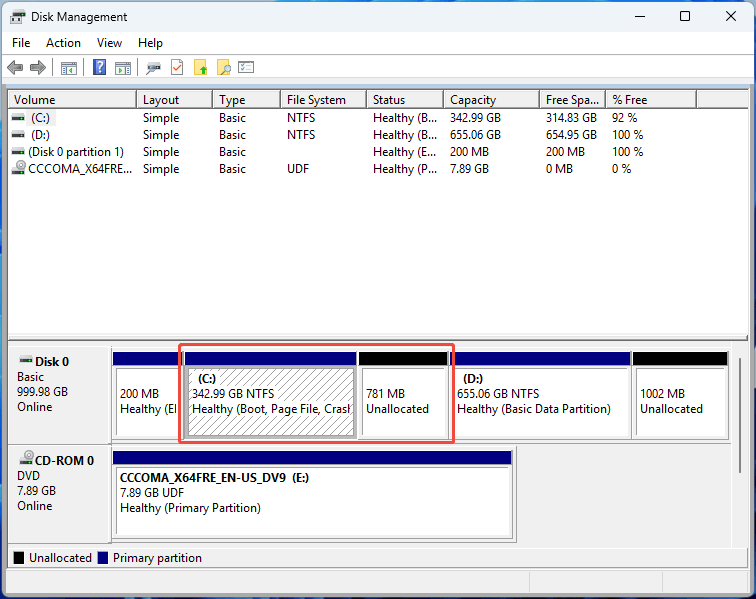Maximize the Disk Management window
Image resolution: width=756 pixels, height=599 pixels.
coord(685,16)
